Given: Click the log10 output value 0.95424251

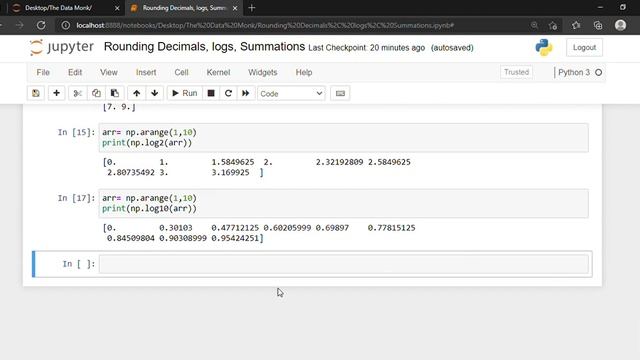Looking at the screenshot, I should pyautogui.click(x=236, y=238).
